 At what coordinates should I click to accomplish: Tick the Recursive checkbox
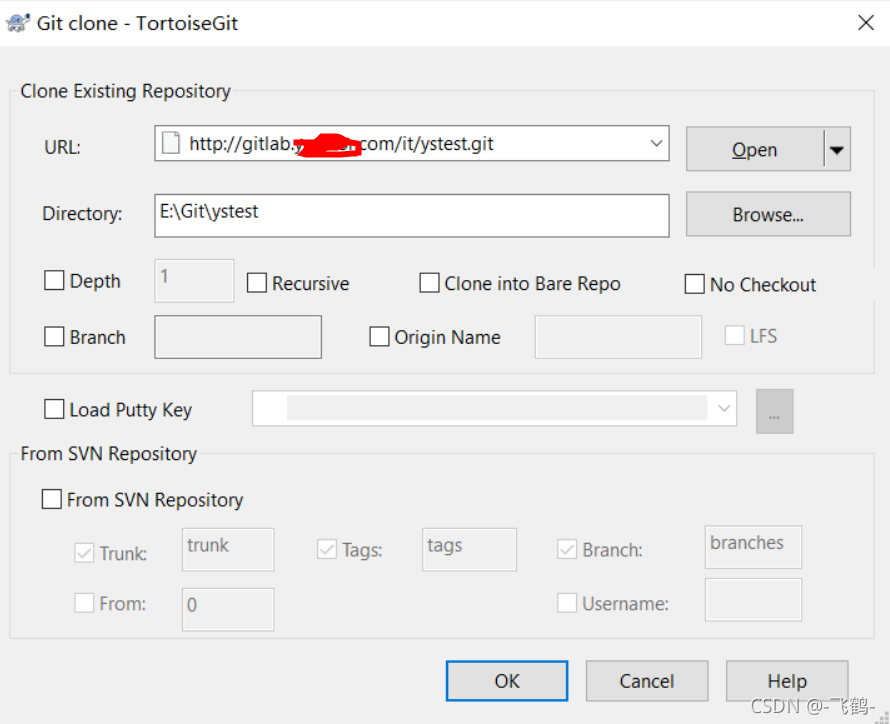[257, 283]
